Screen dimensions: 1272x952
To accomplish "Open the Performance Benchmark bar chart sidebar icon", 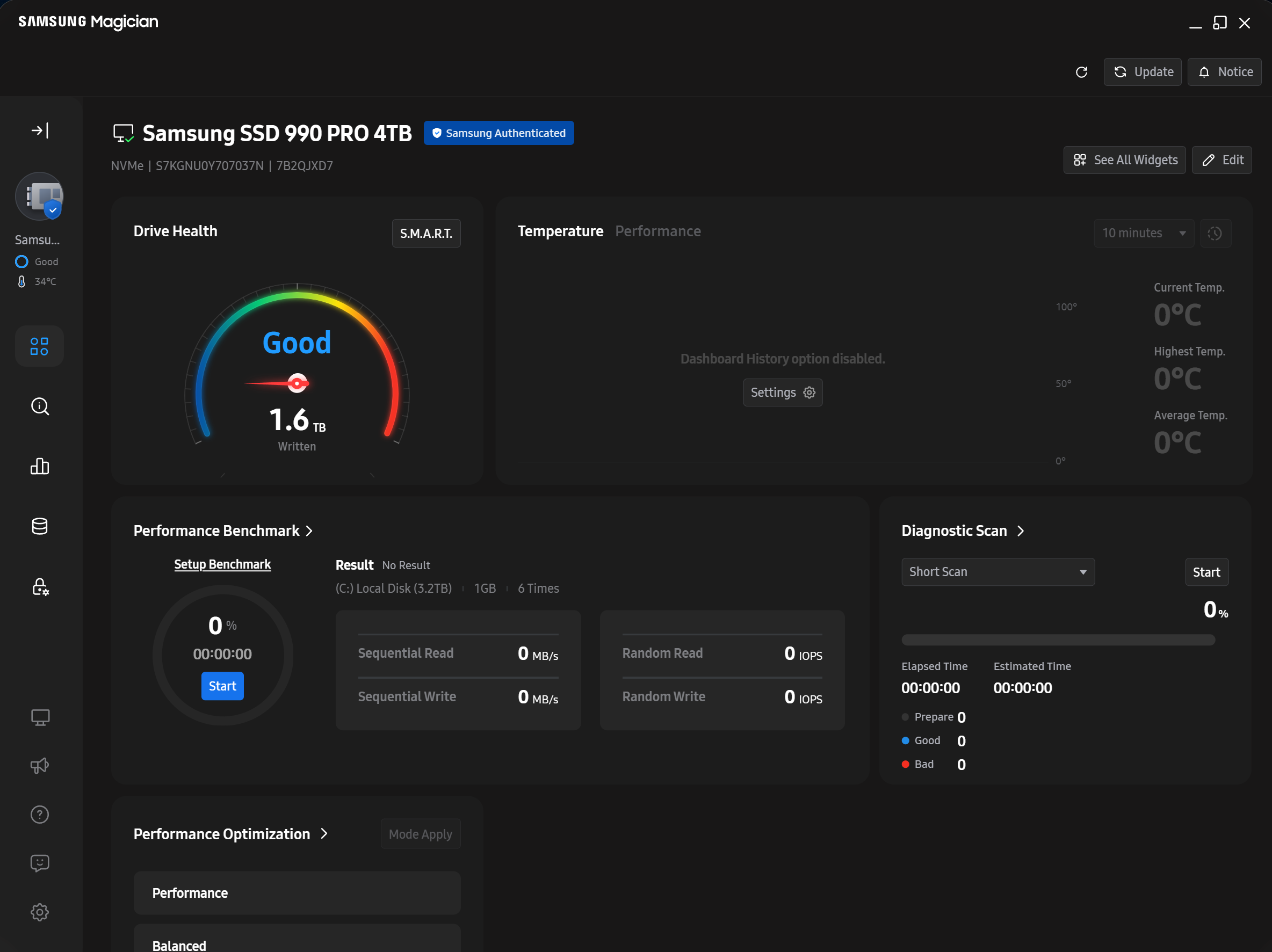I will 40,466.
